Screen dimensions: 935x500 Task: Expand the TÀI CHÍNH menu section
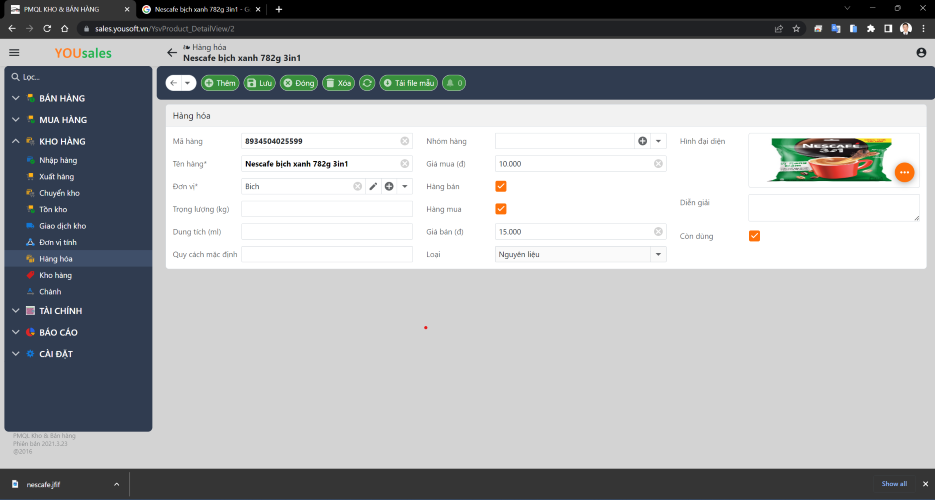[16, 311]
